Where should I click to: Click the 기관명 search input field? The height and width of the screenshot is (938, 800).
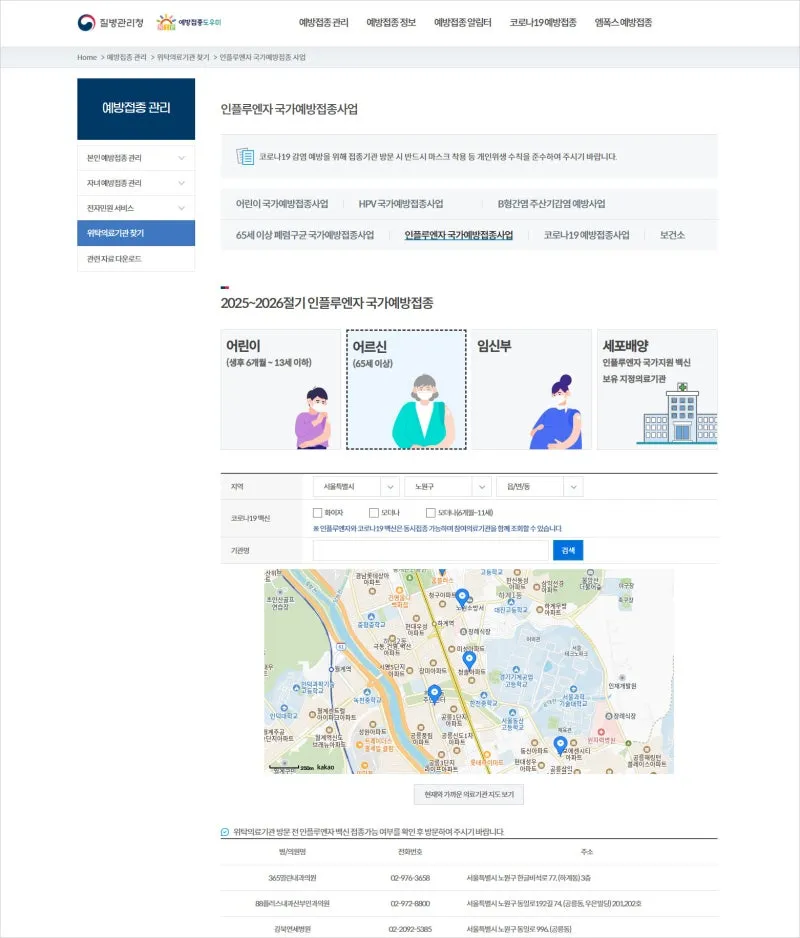430,550
